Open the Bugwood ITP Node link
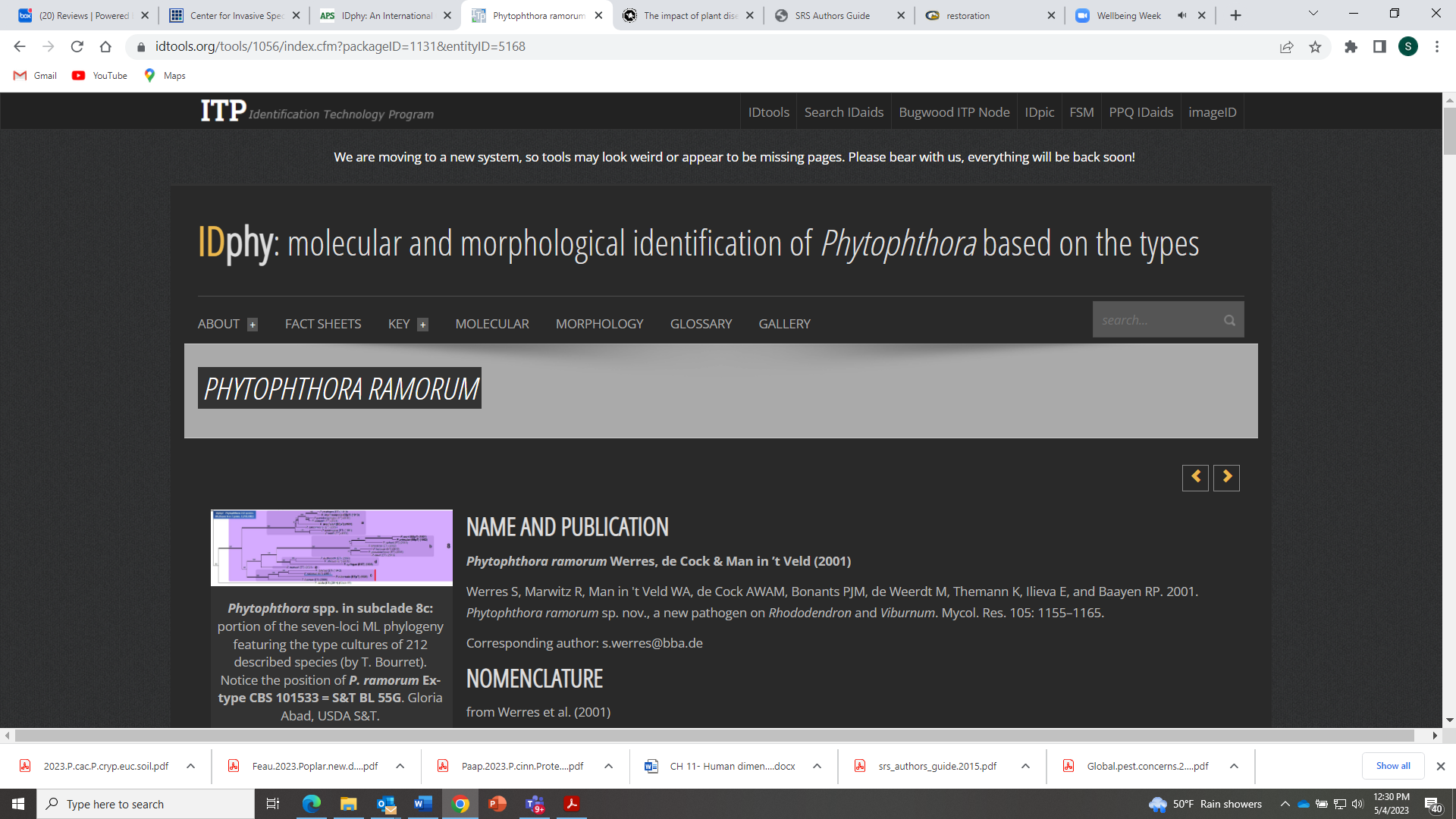1456x819 pixels. click(953, 112)
